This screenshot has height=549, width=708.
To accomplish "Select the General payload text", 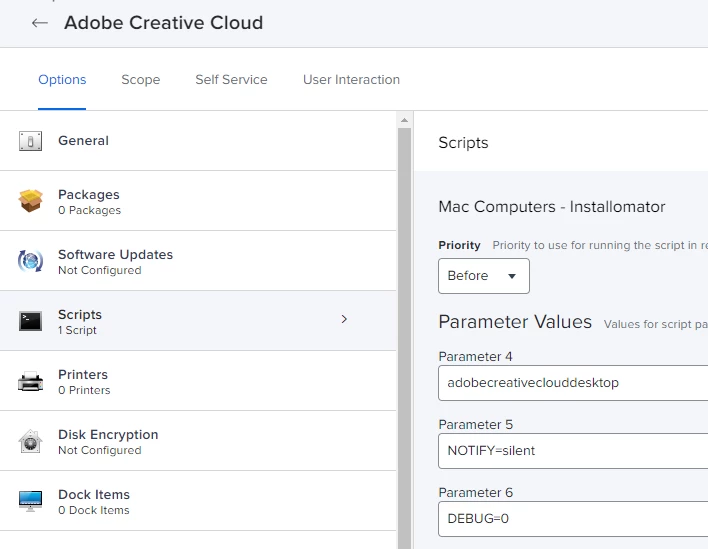I will tap(84, 140).
